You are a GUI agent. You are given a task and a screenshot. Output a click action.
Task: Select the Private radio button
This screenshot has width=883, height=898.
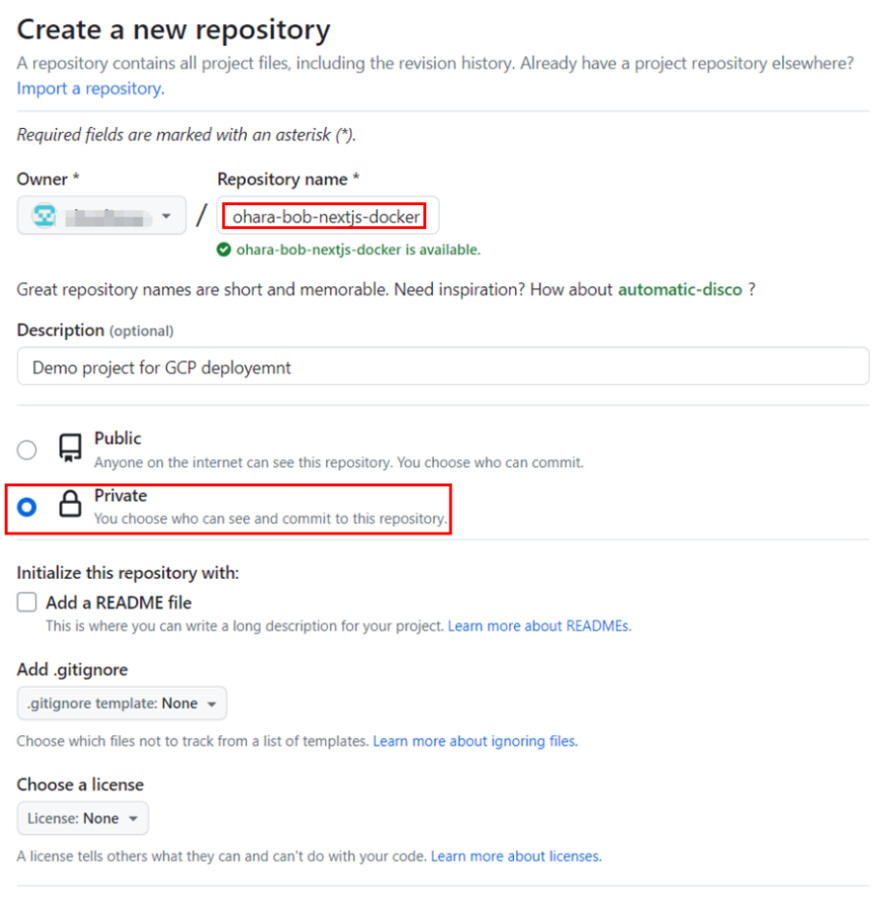pyautogui.click(x=27, y=507)
